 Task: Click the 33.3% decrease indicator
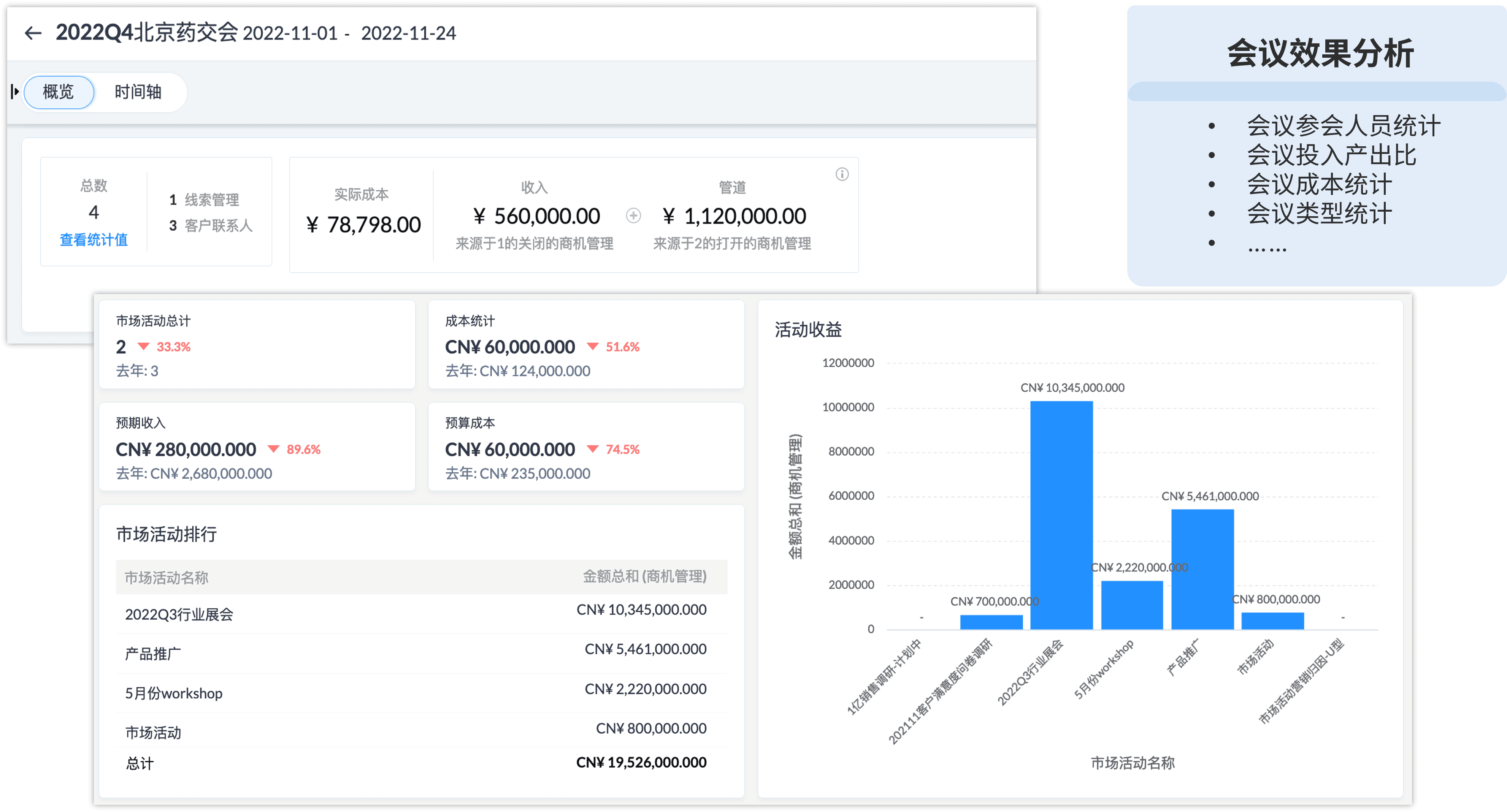(x=164, y=347)
